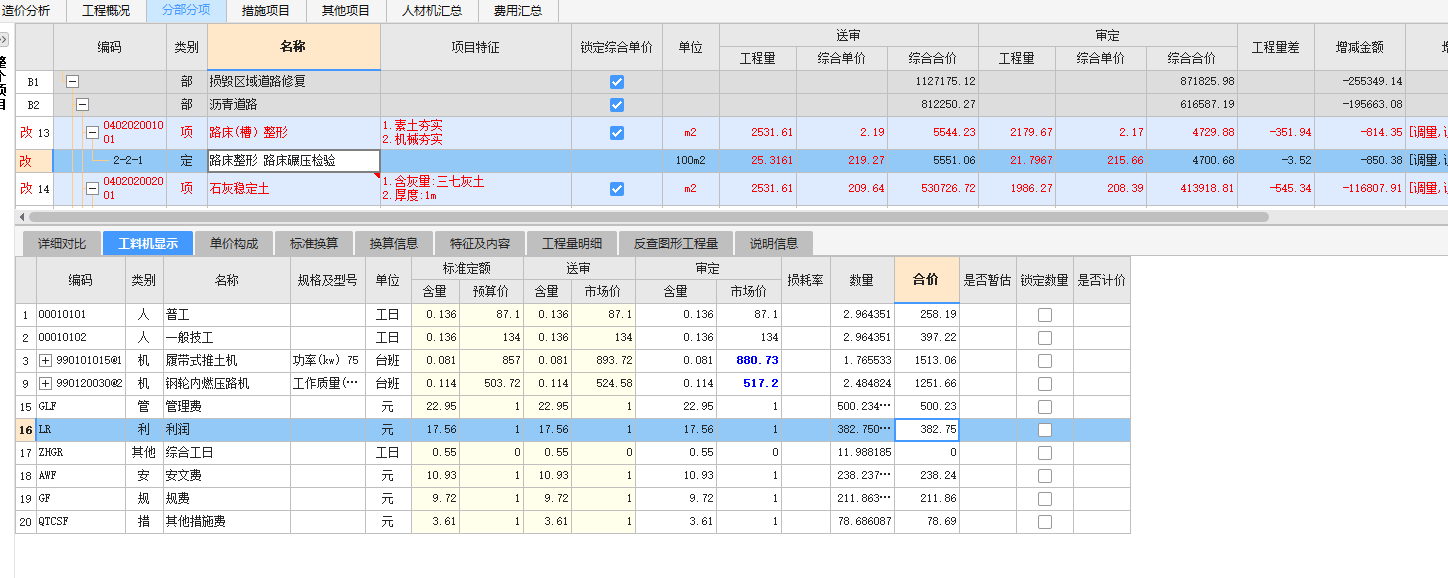
Task: Check 锁定数量 for 钢轮内燃压路机 row
Action: [1045, 383]
